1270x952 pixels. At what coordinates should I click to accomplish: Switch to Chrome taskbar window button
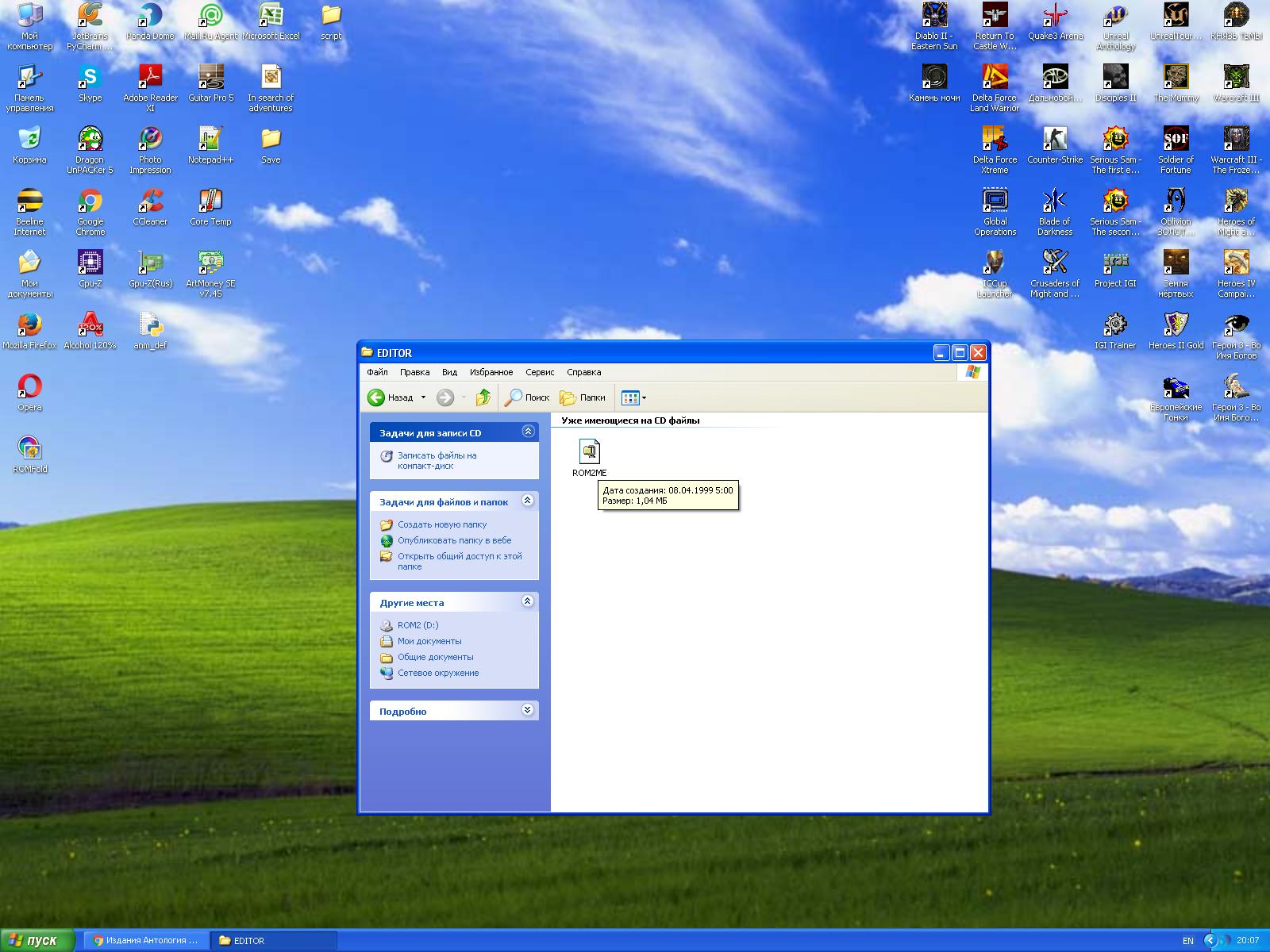pos(146,940)
